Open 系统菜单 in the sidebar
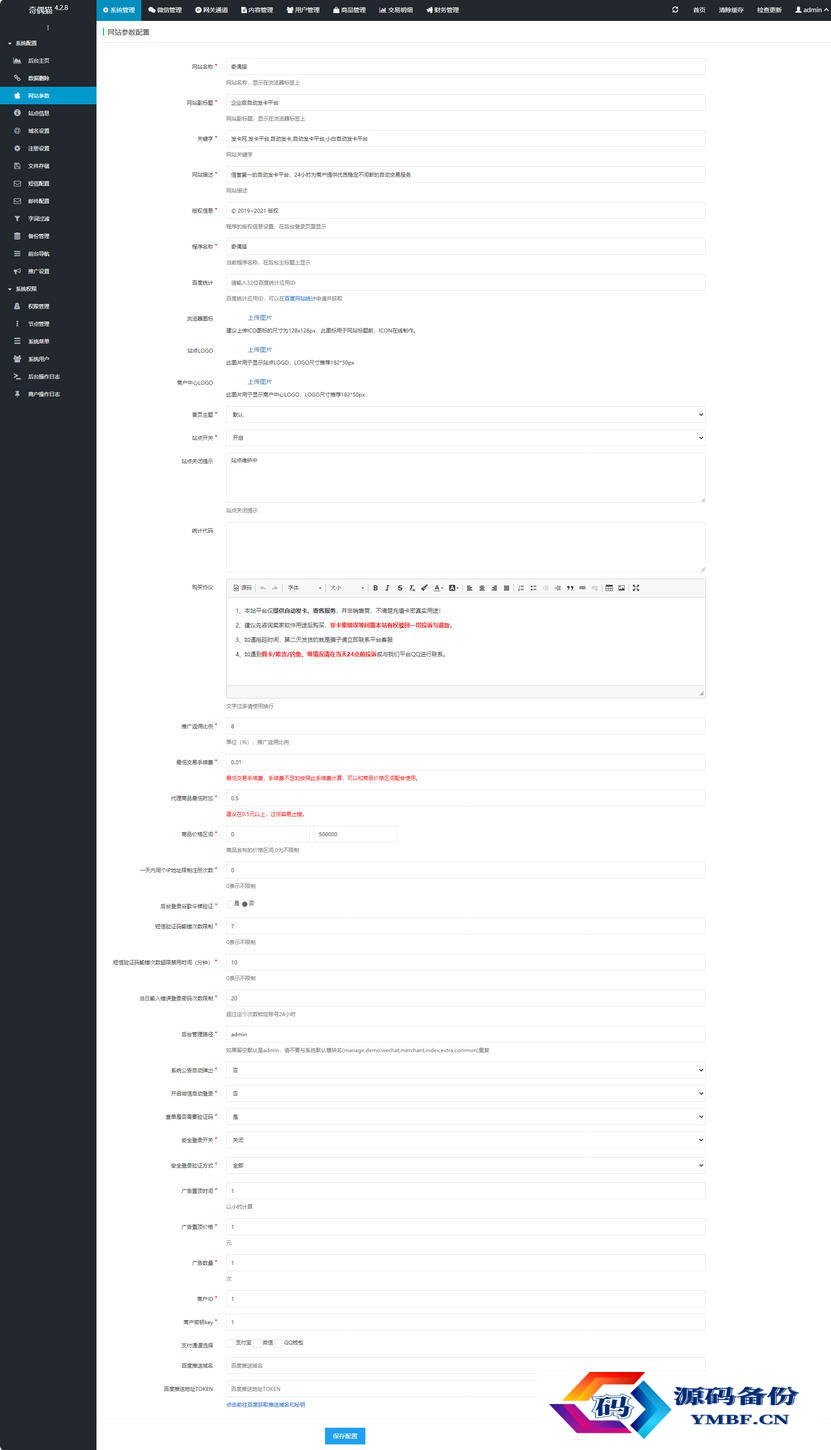The height and width of the screenshot is (1450, 831). point(48,341)
